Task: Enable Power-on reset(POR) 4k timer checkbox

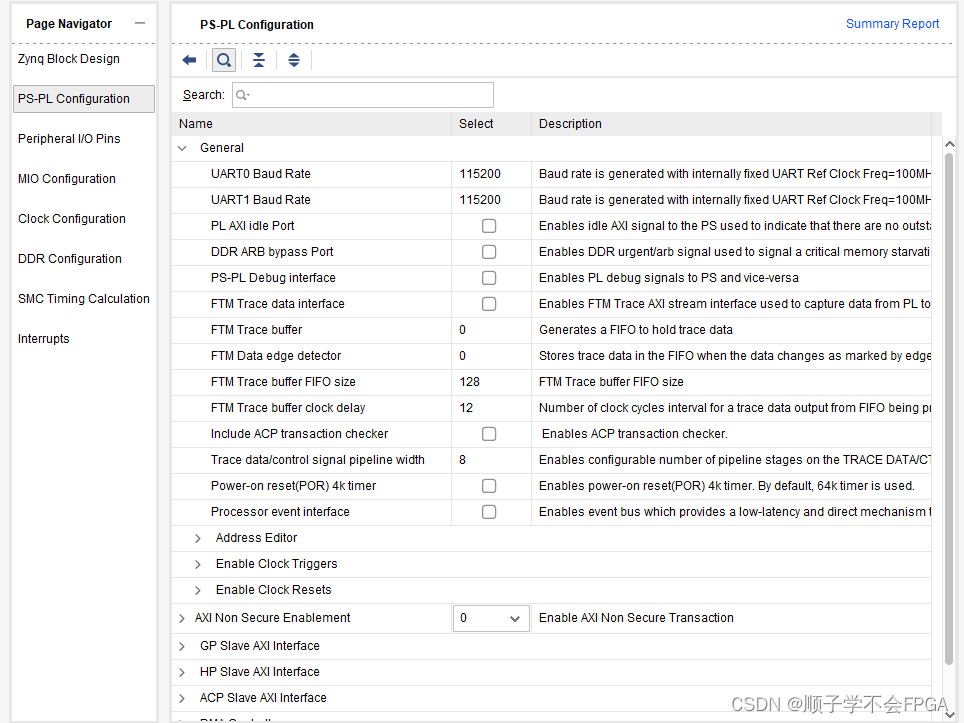Action: (x=489, y=486)
